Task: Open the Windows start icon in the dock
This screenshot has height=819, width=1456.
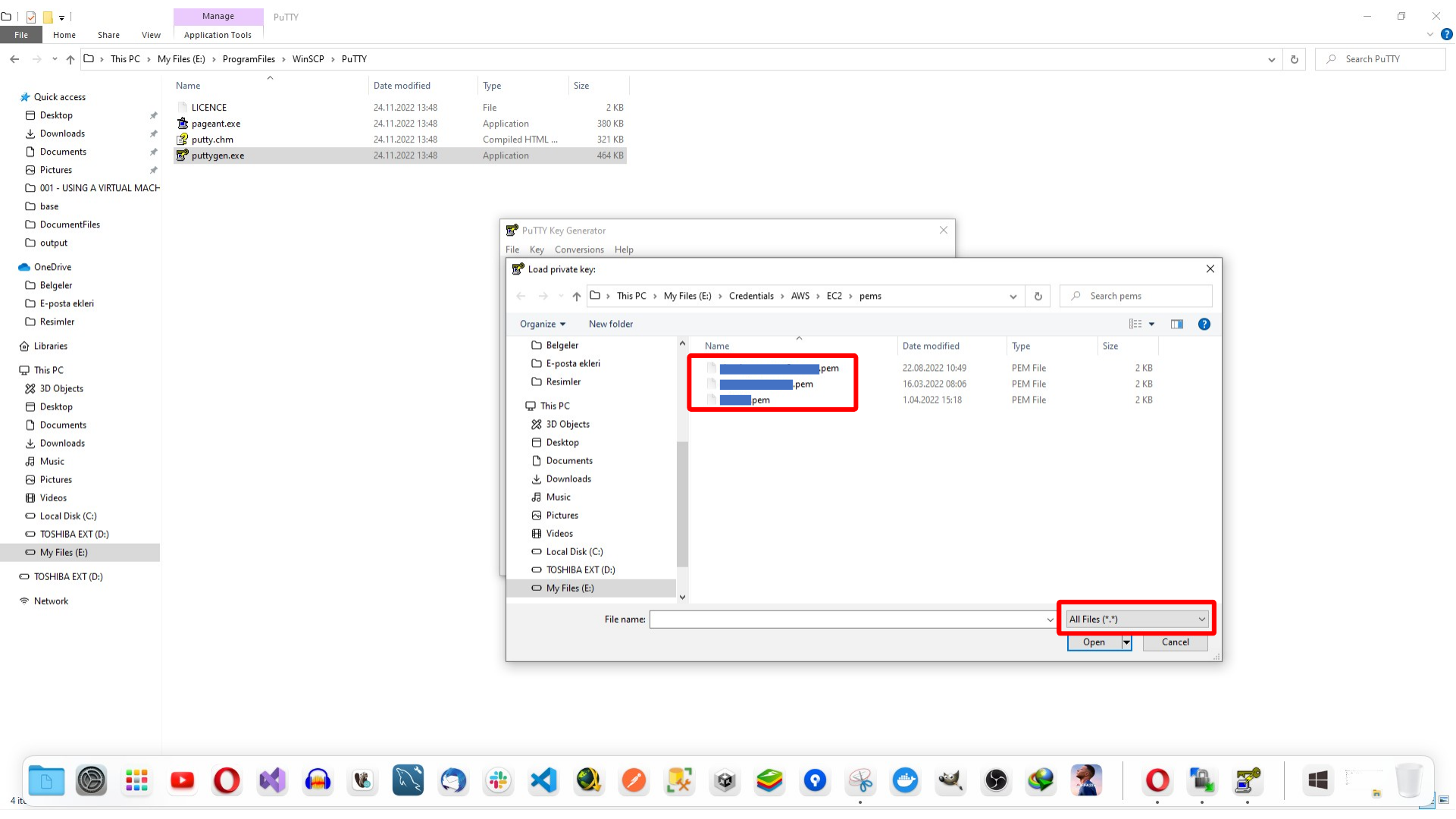Action: pyautogui.click(x=1318, y=780)
